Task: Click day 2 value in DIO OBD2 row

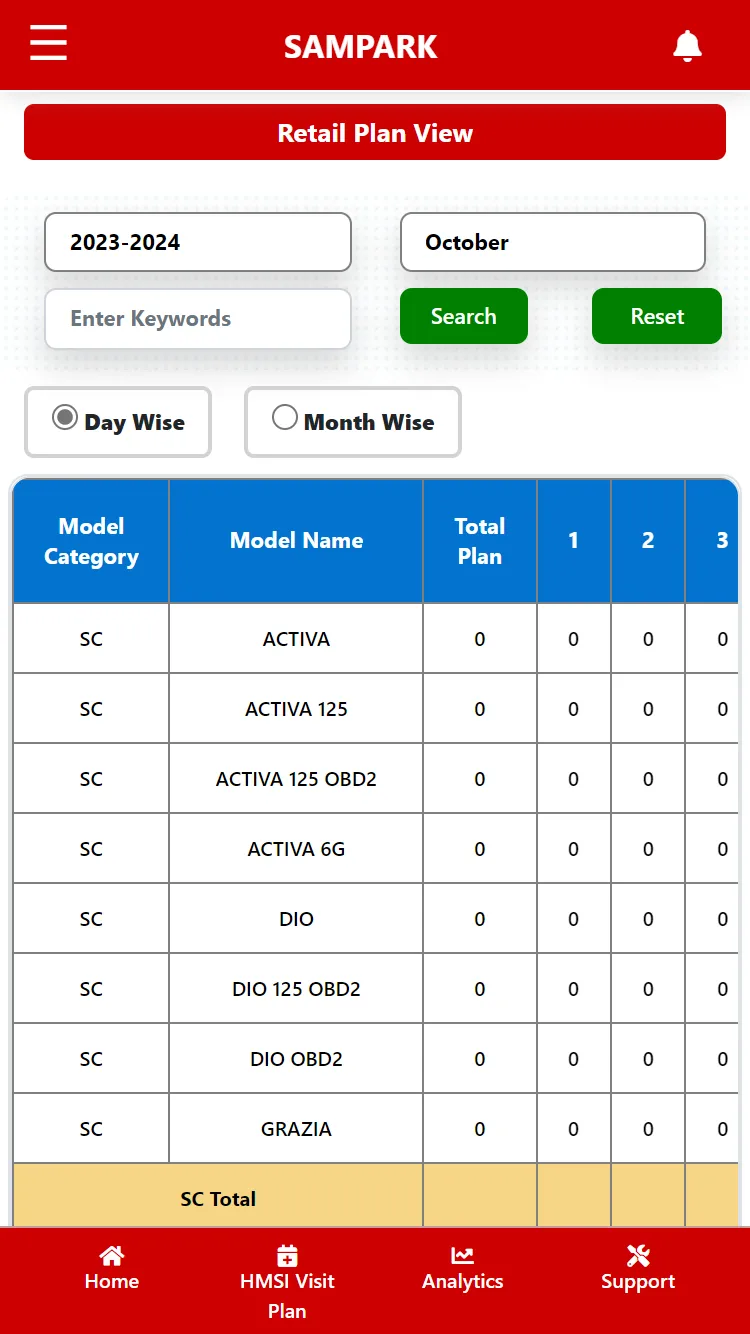Action: coord(648,1058)
